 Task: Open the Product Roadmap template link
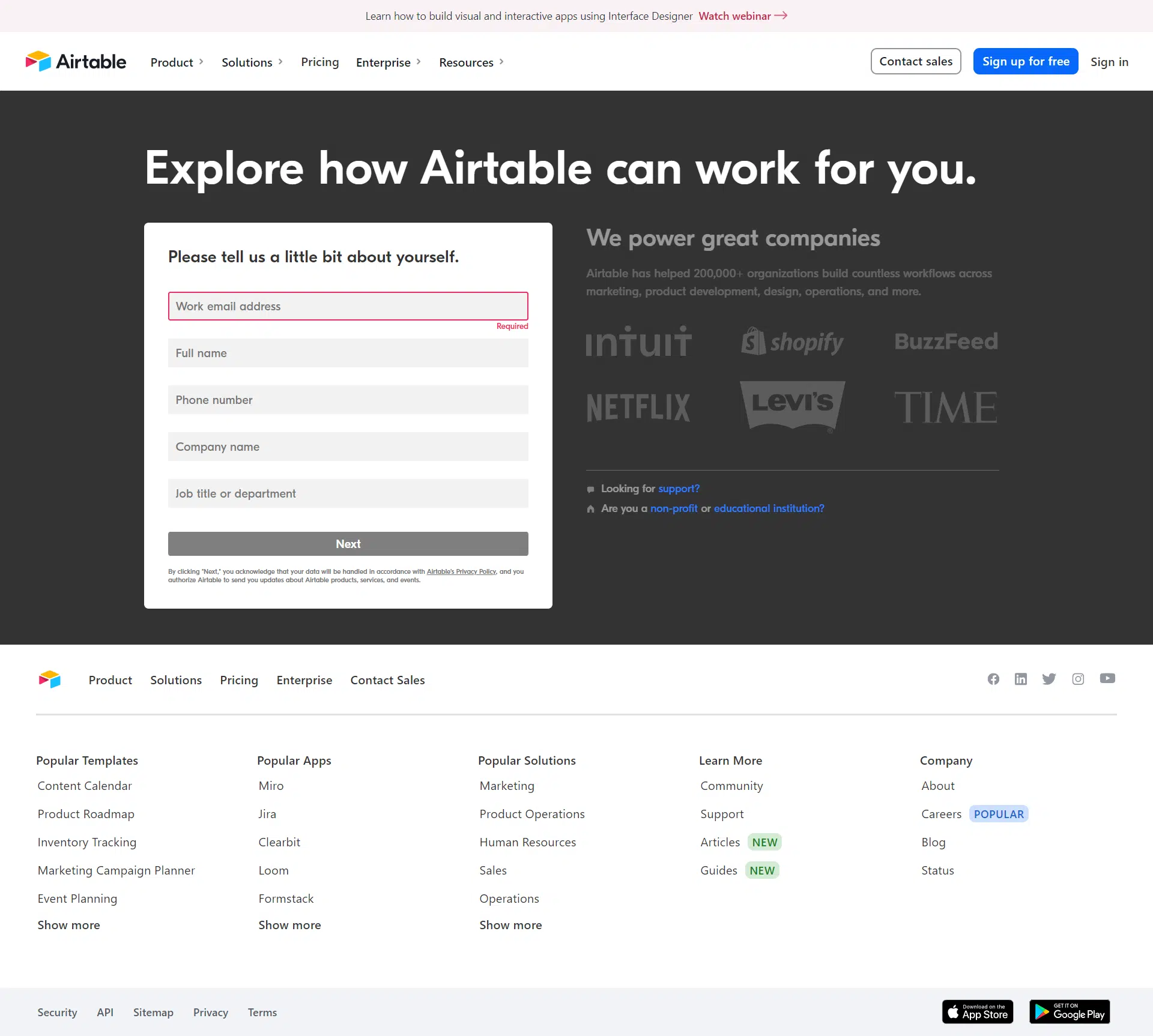(86, 814)
